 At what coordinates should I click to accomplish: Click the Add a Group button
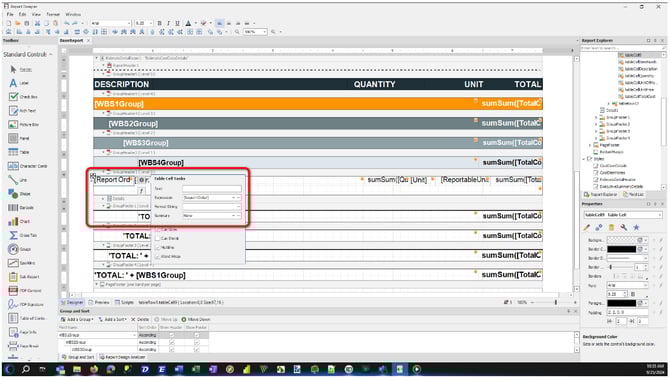pyautogui.click(x=77, y=319)
